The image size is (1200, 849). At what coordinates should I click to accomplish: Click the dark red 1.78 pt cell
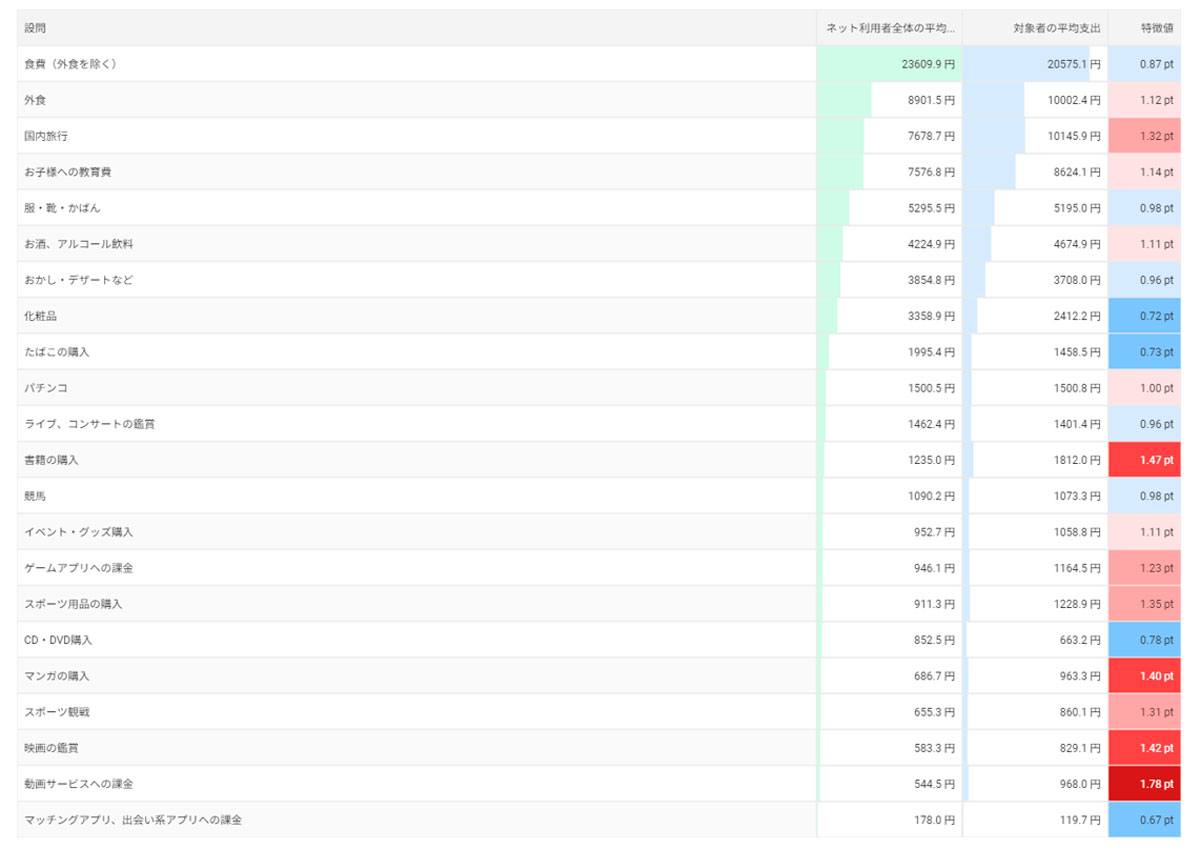coord(1145,784)
